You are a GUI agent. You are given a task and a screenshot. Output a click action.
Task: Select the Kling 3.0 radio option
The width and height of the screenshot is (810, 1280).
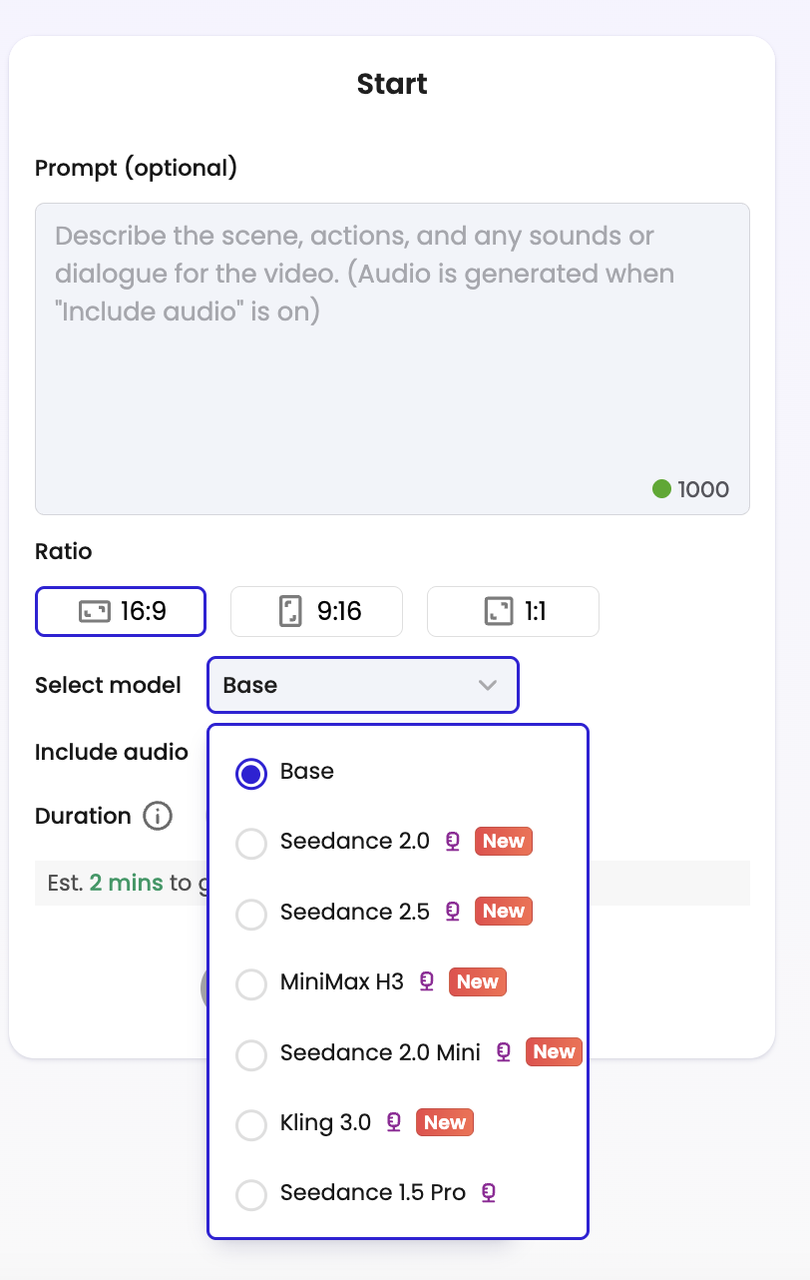pyautogui.click(x=251, y=1125)
